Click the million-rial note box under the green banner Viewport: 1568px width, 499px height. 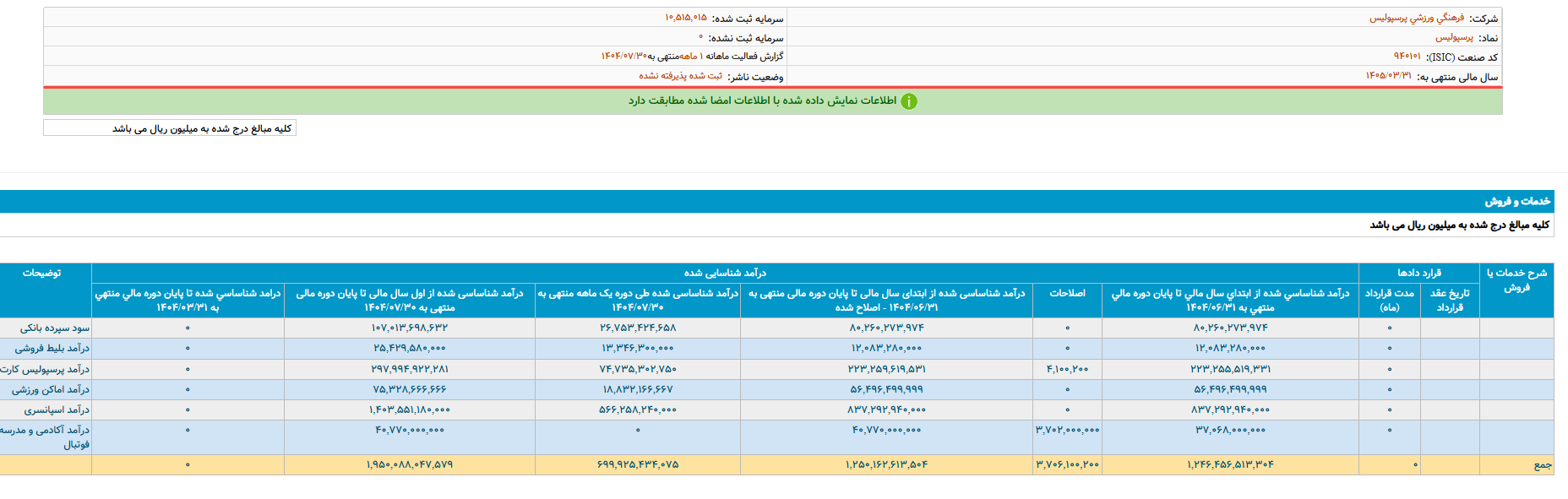click(170, 128)
